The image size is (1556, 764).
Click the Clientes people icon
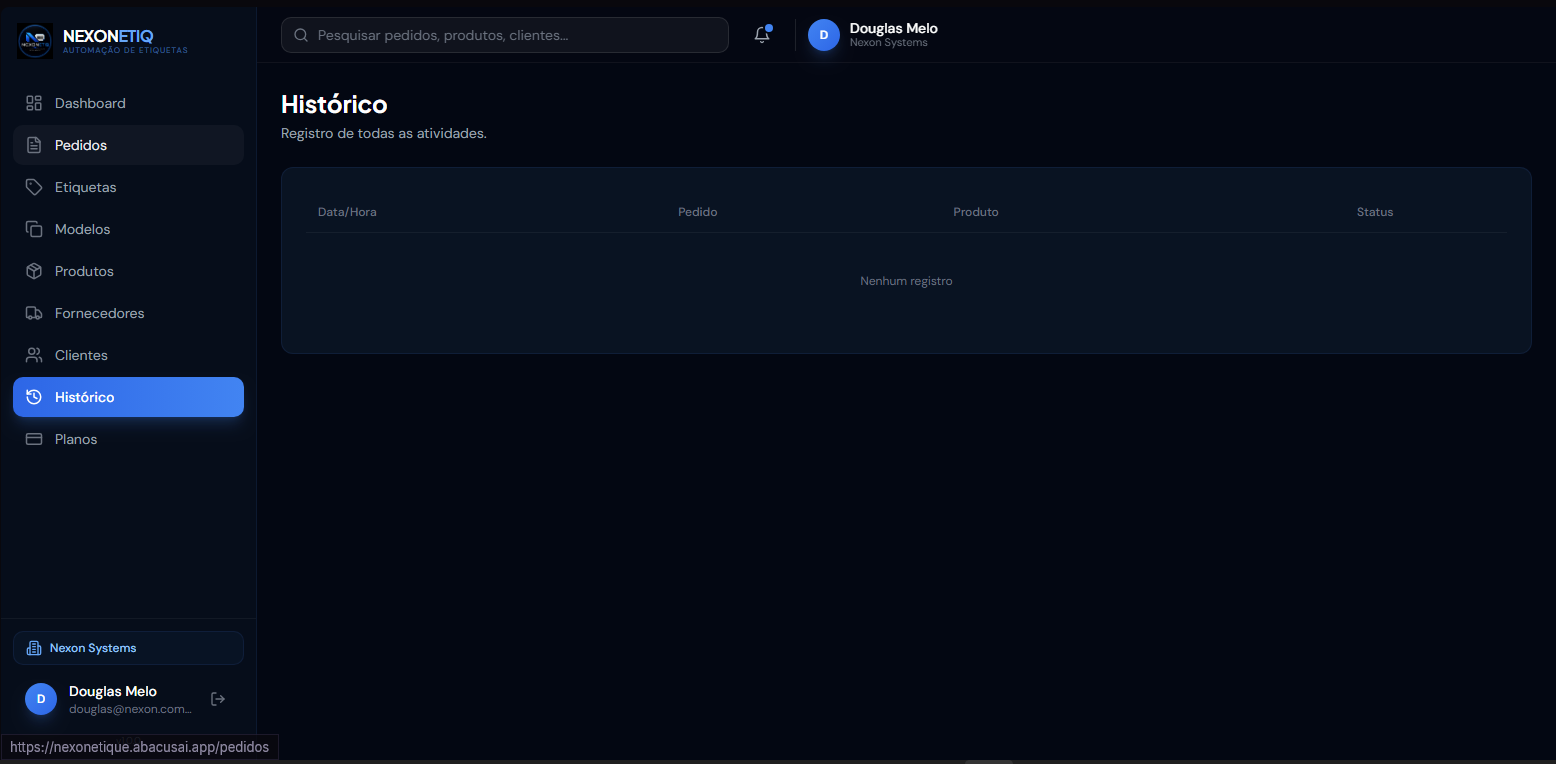tap(34, 355)
